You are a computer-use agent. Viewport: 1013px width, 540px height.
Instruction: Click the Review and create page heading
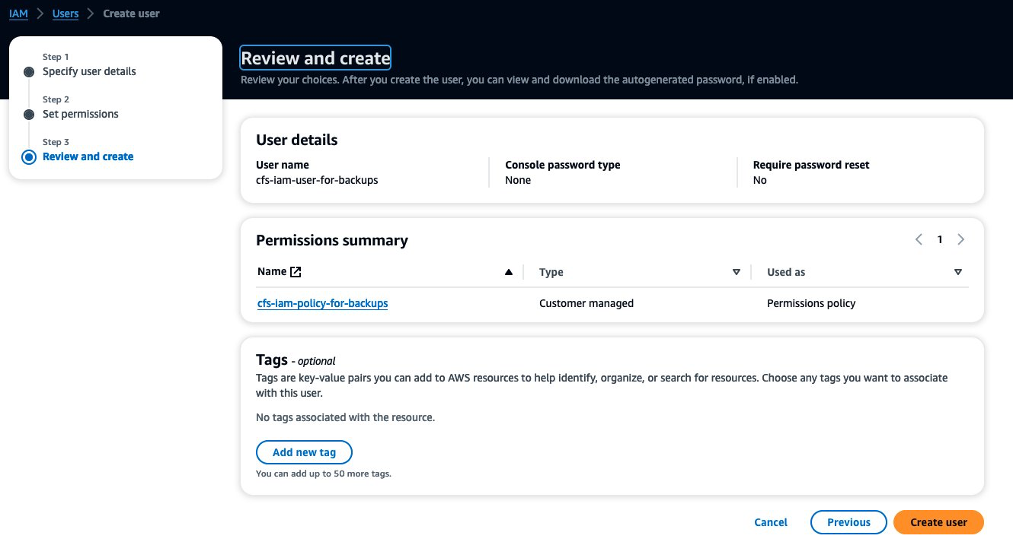[x=315, y=58]
